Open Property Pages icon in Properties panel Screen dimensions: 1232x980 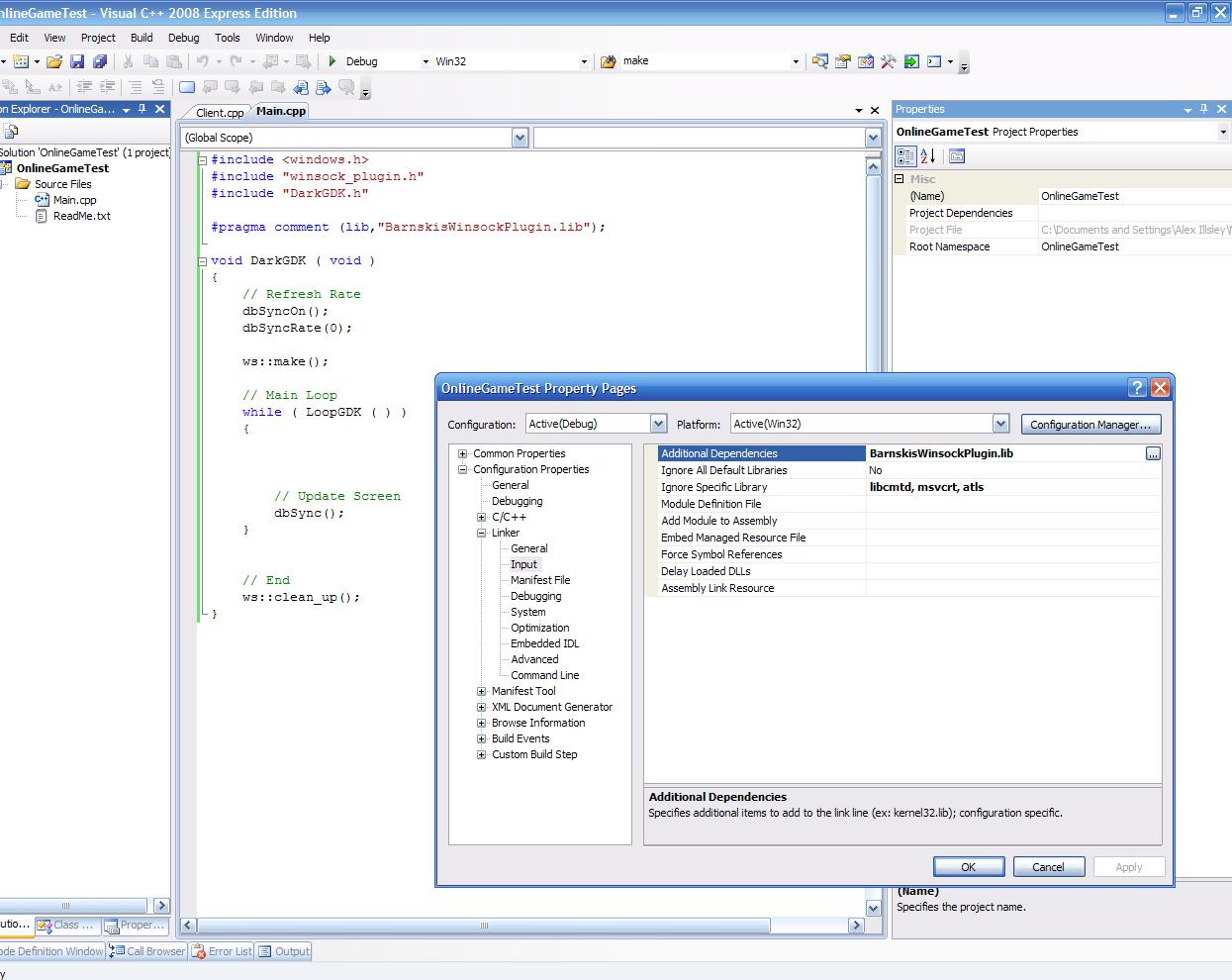tap(956, 155)
